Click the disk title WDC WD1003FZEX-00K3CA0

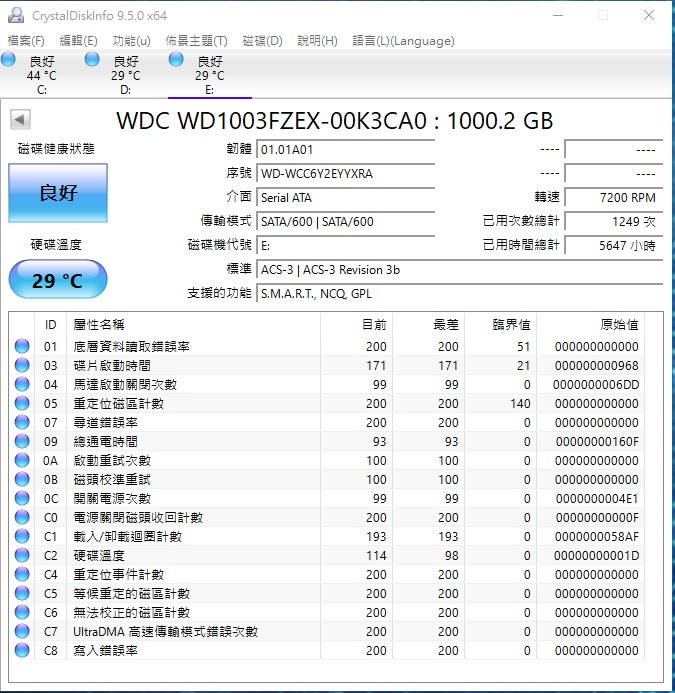click(271, 121)
